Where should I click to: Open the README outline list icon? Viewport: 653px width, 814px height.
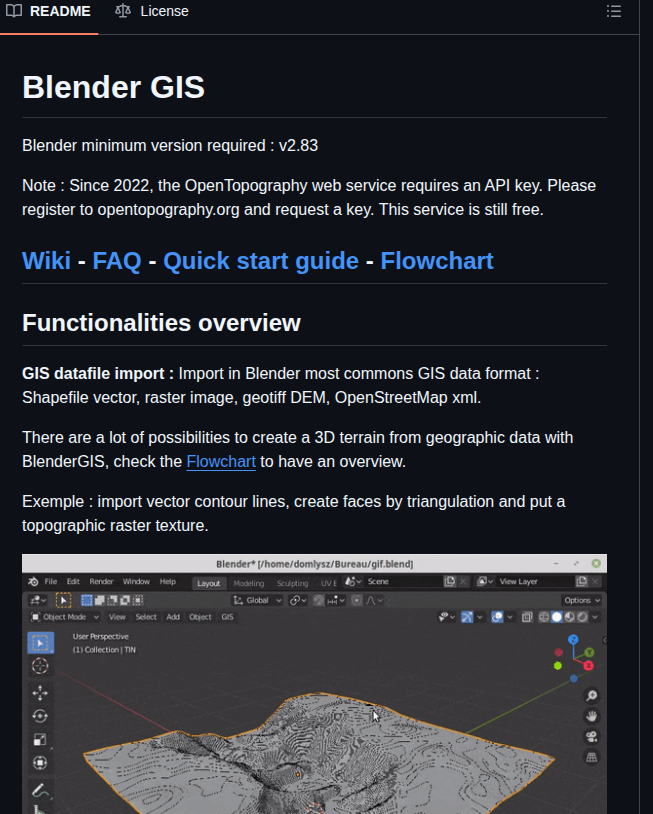[614, 11]
